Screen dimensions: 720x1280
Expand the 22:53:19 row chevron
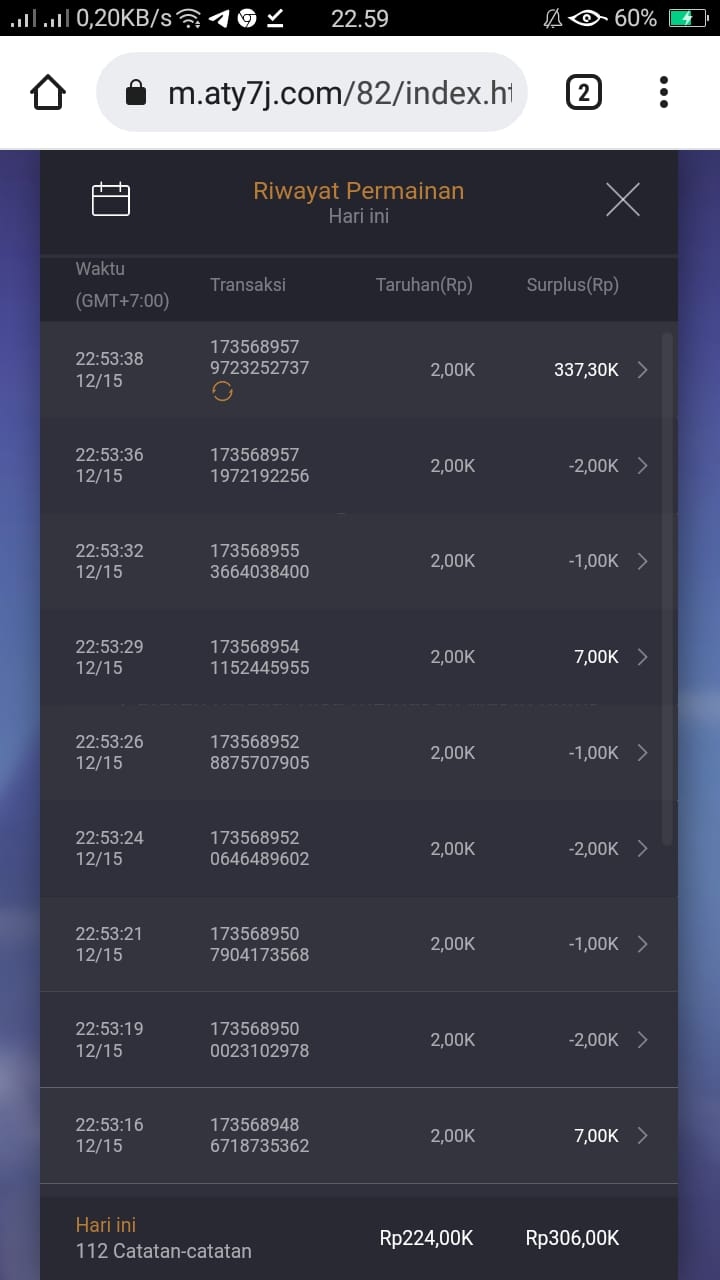pos(643,1040)
